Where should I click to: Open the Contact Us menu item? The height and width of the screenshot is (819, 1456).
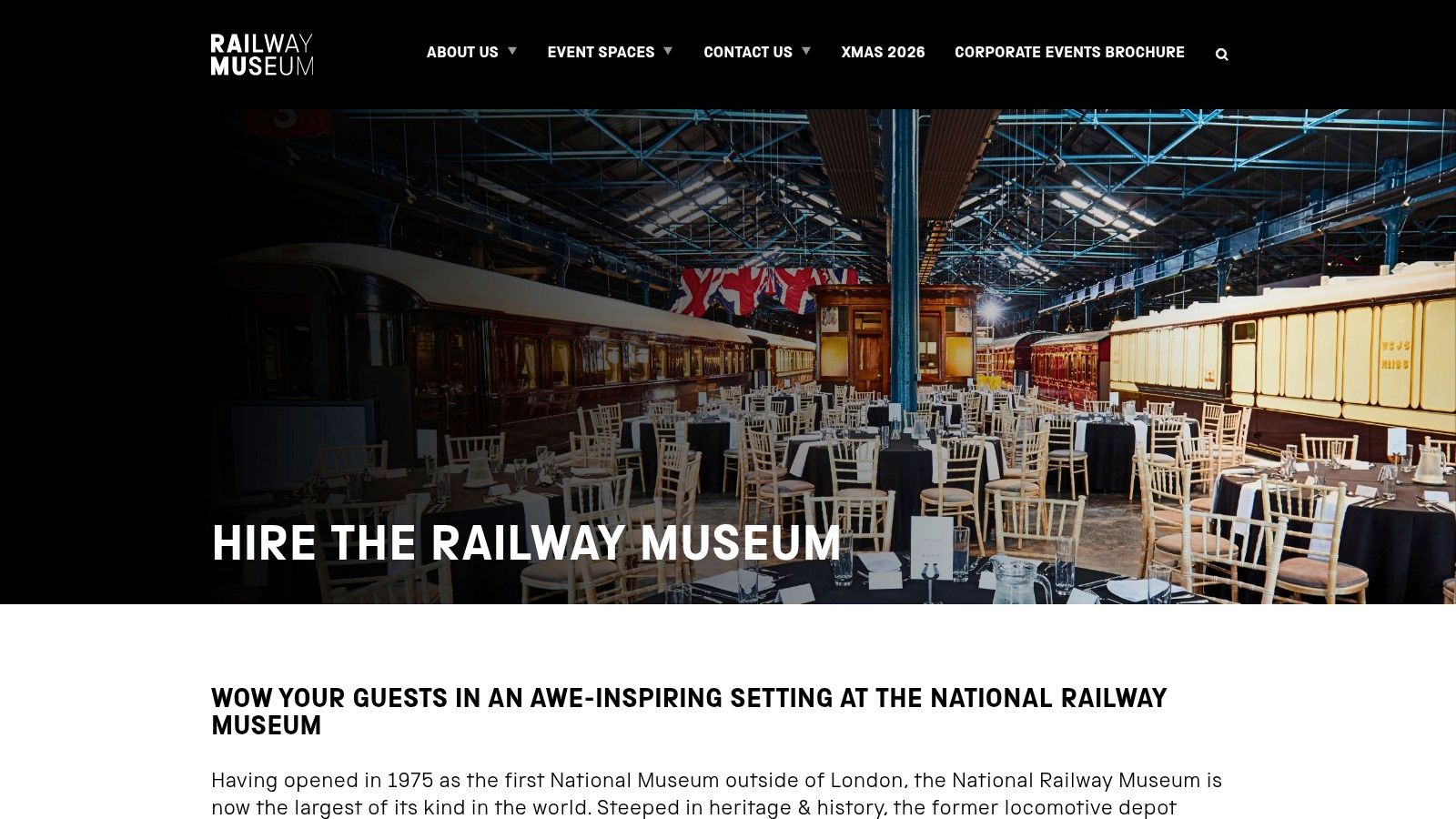748,53
